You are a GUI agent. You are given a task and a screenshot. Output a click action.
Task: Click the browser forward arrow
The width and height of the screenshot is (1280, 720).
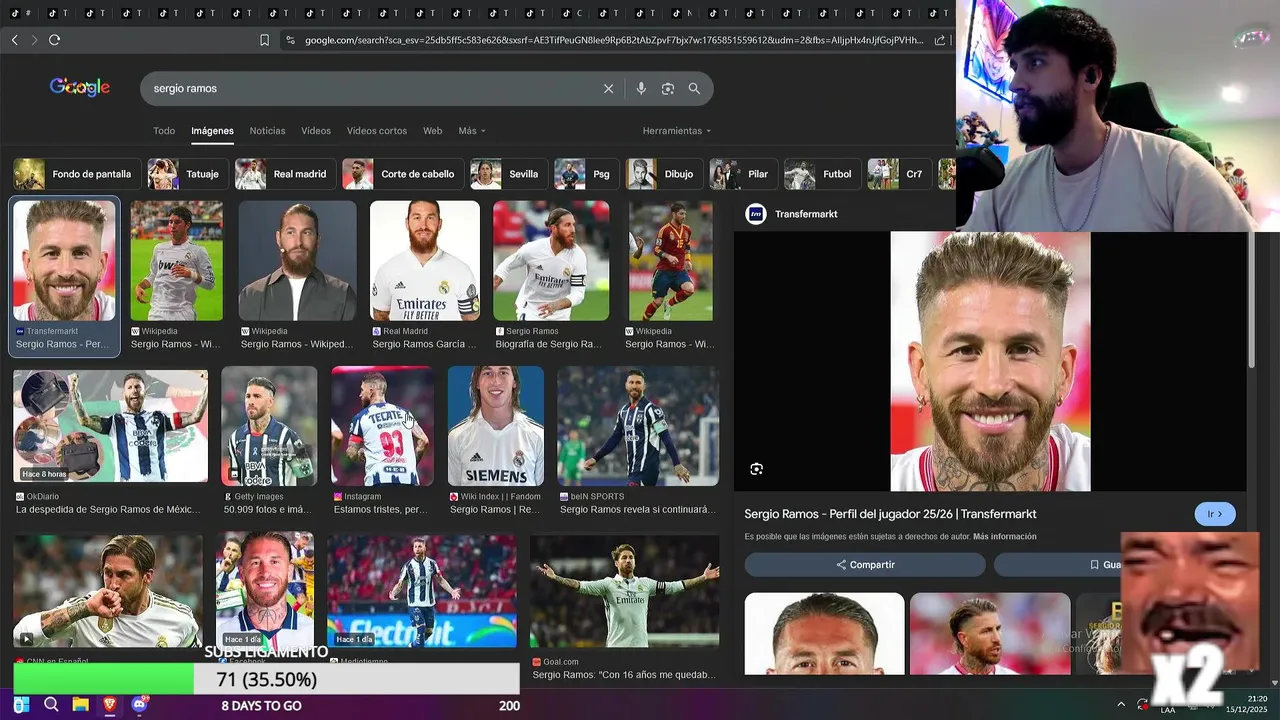pos(34,40)
